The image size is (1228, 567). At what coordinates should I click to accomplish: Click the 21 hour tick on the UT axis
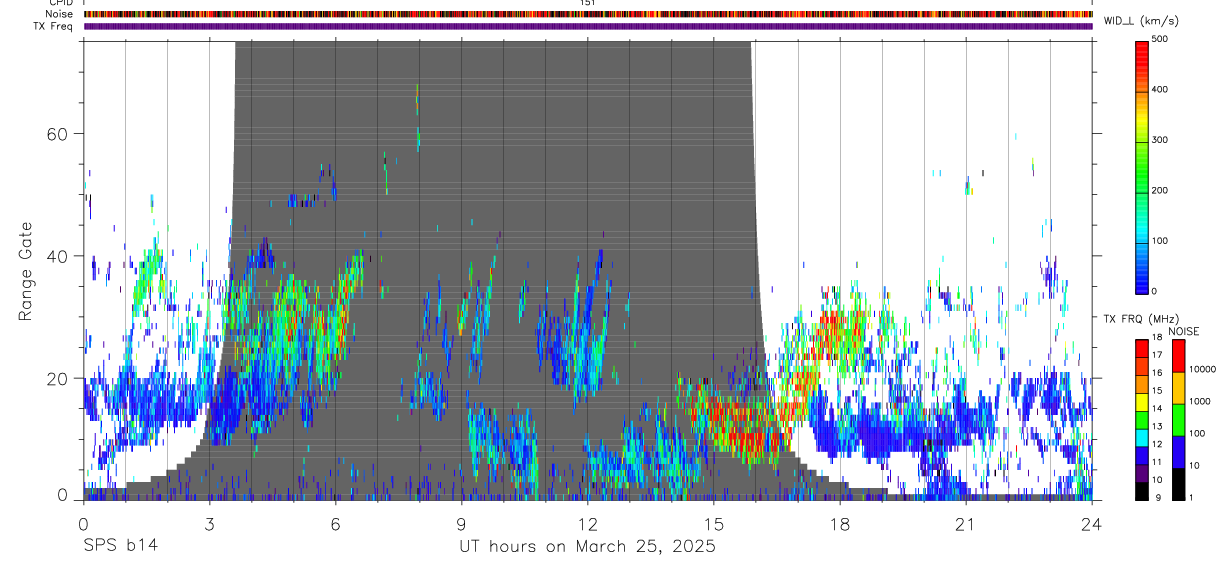(966, 524)
